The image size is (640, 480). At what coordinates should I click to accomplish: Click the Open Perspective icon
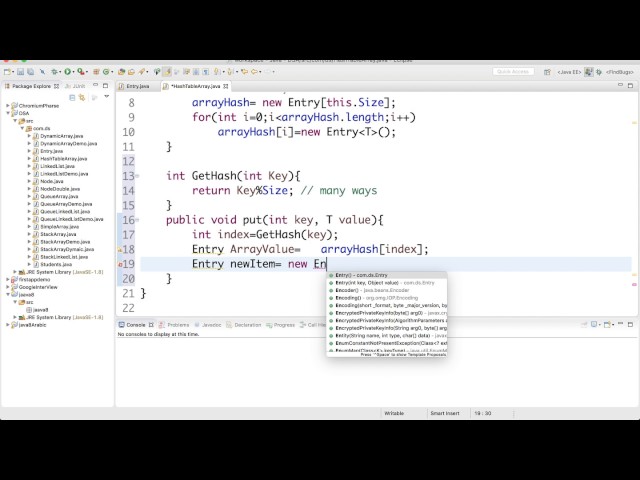[547, 72]
